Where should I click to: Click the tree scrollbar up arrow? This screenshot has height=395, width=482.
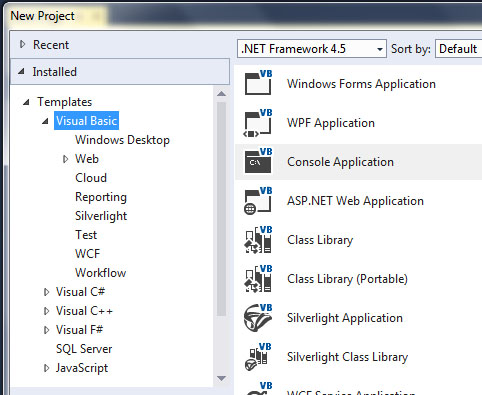pos(221,94)
